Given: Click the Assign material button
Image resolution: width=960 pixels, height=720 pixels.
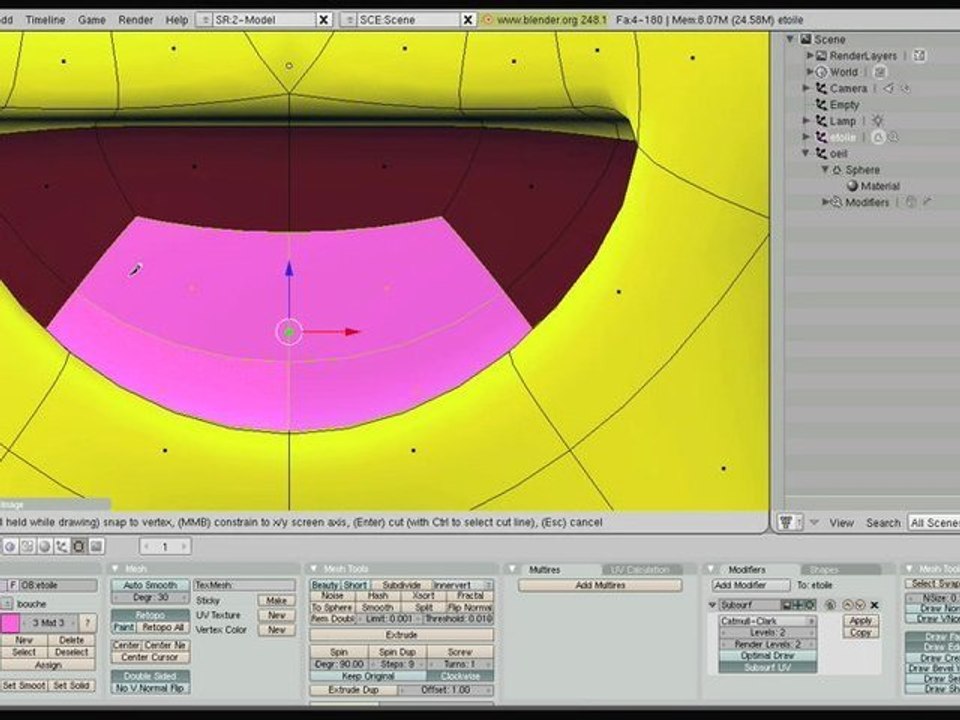Looking at the screenshot, I should point(48,664).
